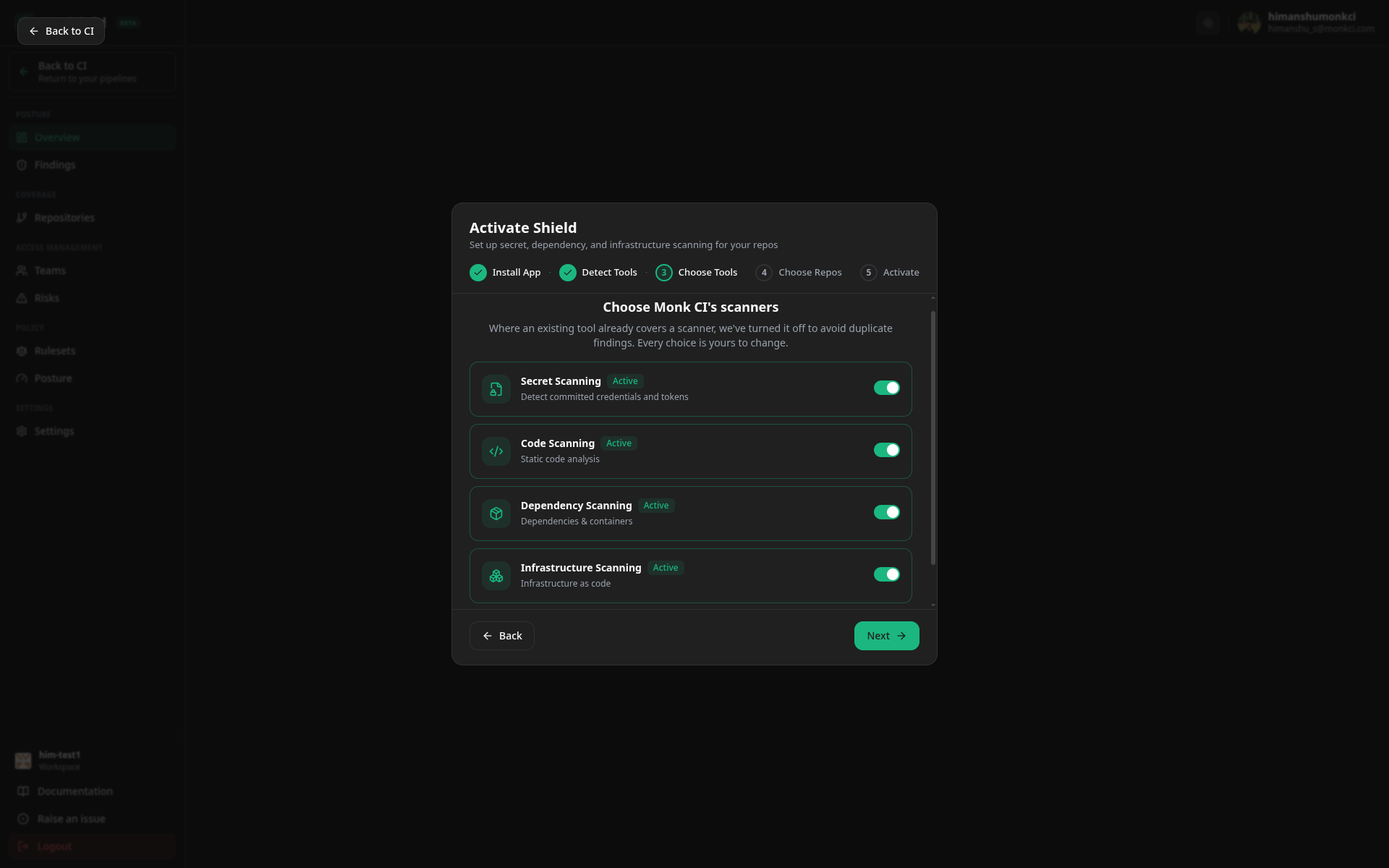The height and width of the screenshot is (868, 1389).
Task: Disable the Infrastructure Scanning switch
Action: tap(886, 574)
